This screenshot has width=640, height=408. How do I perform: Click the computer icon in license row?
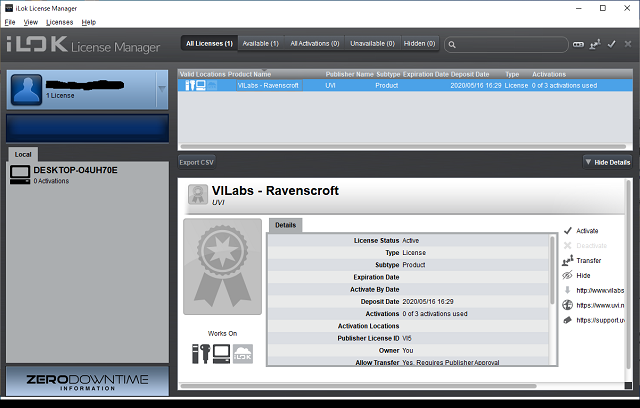[200, 85]
